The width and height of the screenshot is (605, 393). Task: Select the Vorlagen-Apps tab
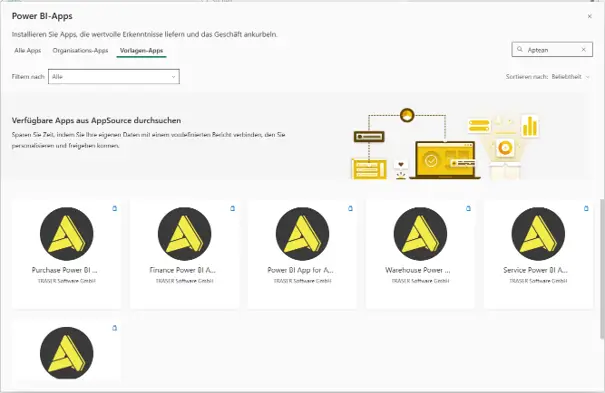click(142, 51)
